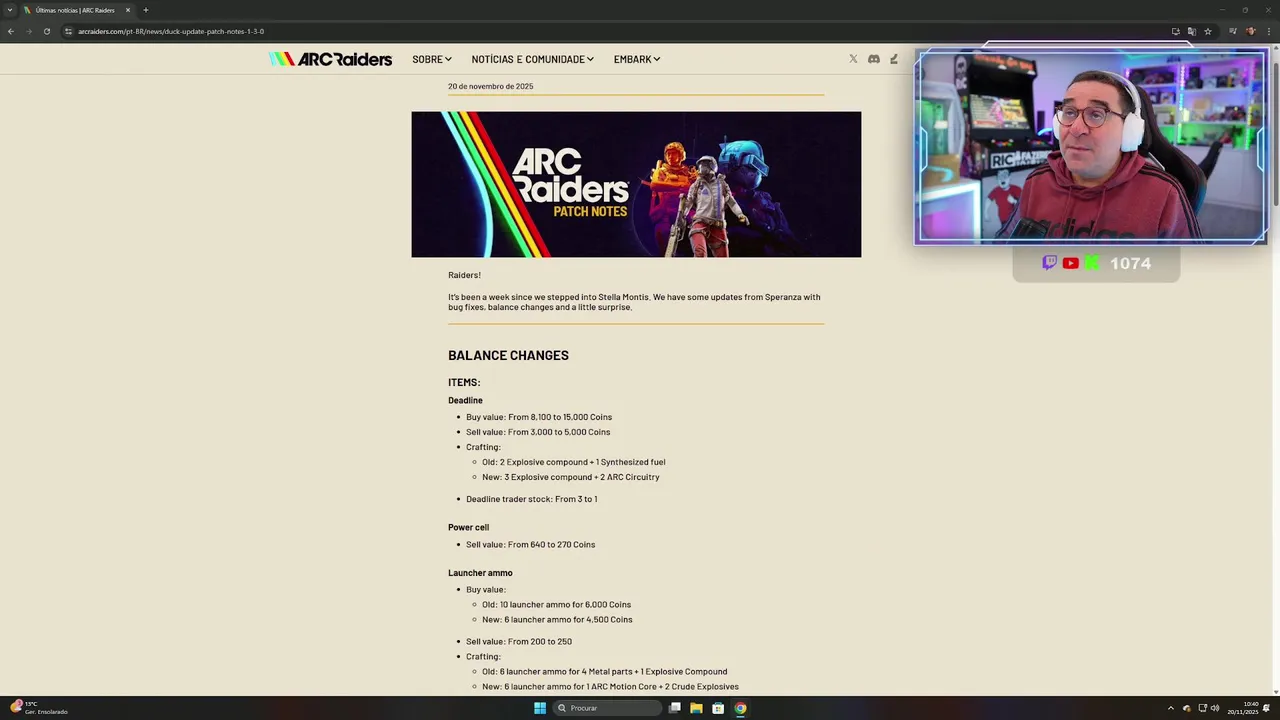Viewport: 1280px width, 720px height.
Task: Open volume control in system tray
Action: point(1215,708)
